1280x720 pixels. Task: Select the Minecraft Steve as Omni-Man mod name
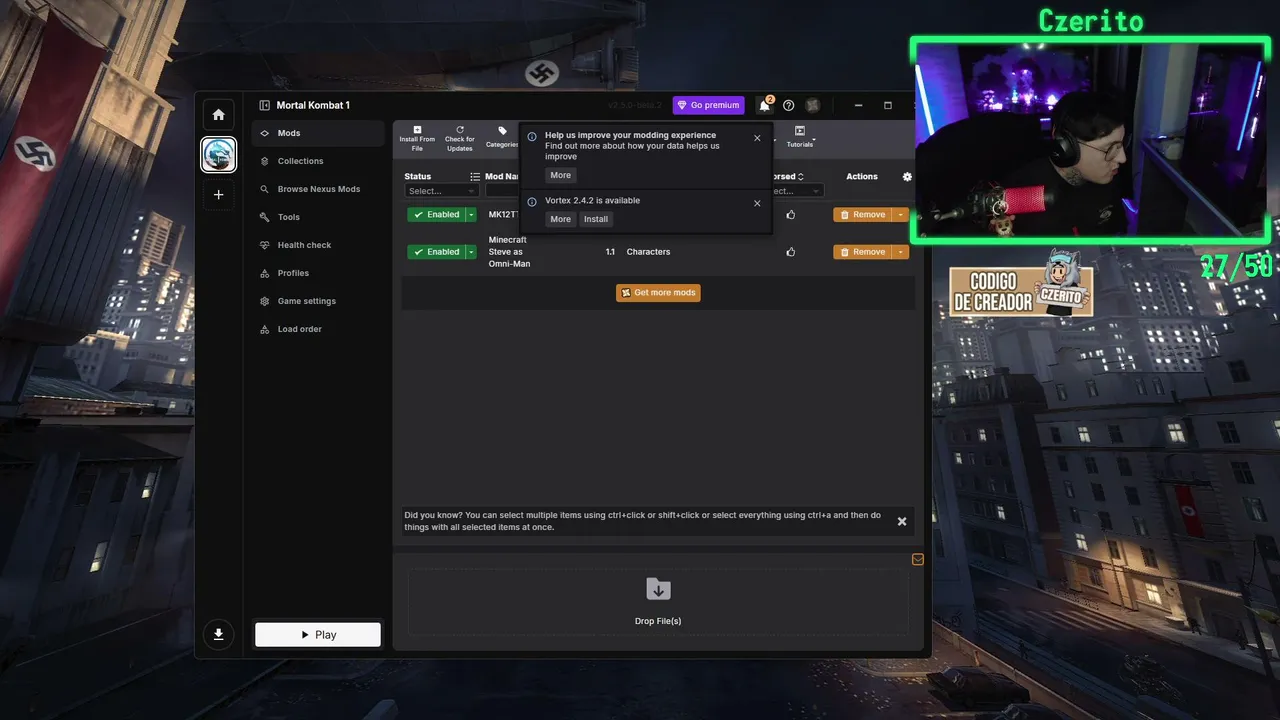[x=509, y=252]
